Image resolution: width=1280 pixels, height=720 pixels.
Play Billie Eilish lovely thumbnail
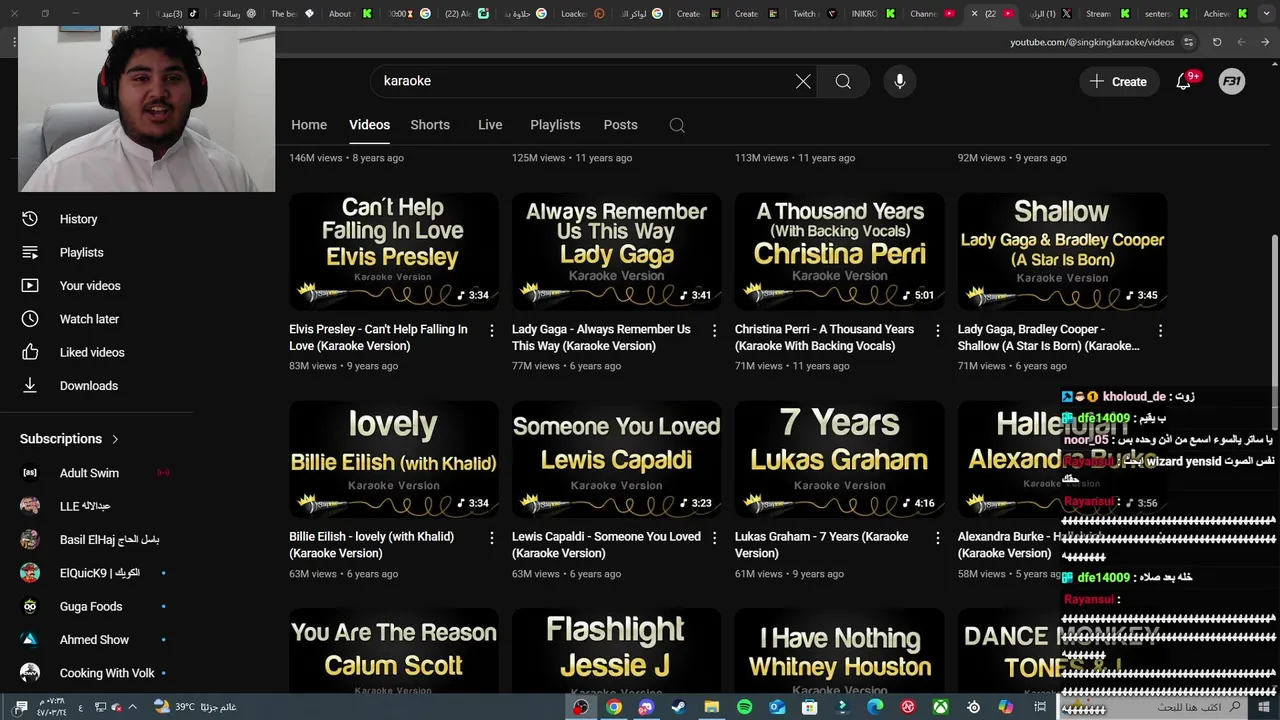coord(393,459)
